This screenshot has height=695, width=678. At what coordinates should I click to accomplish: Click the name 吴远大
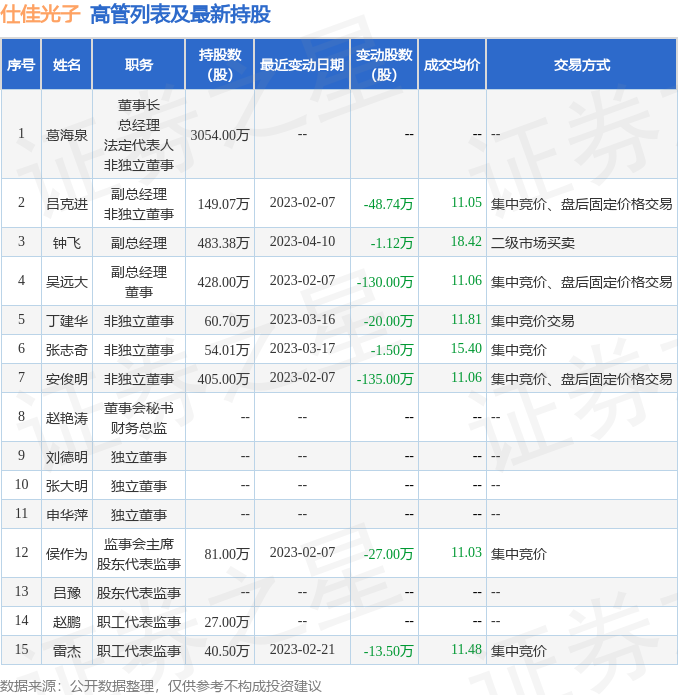click(66, 282)
